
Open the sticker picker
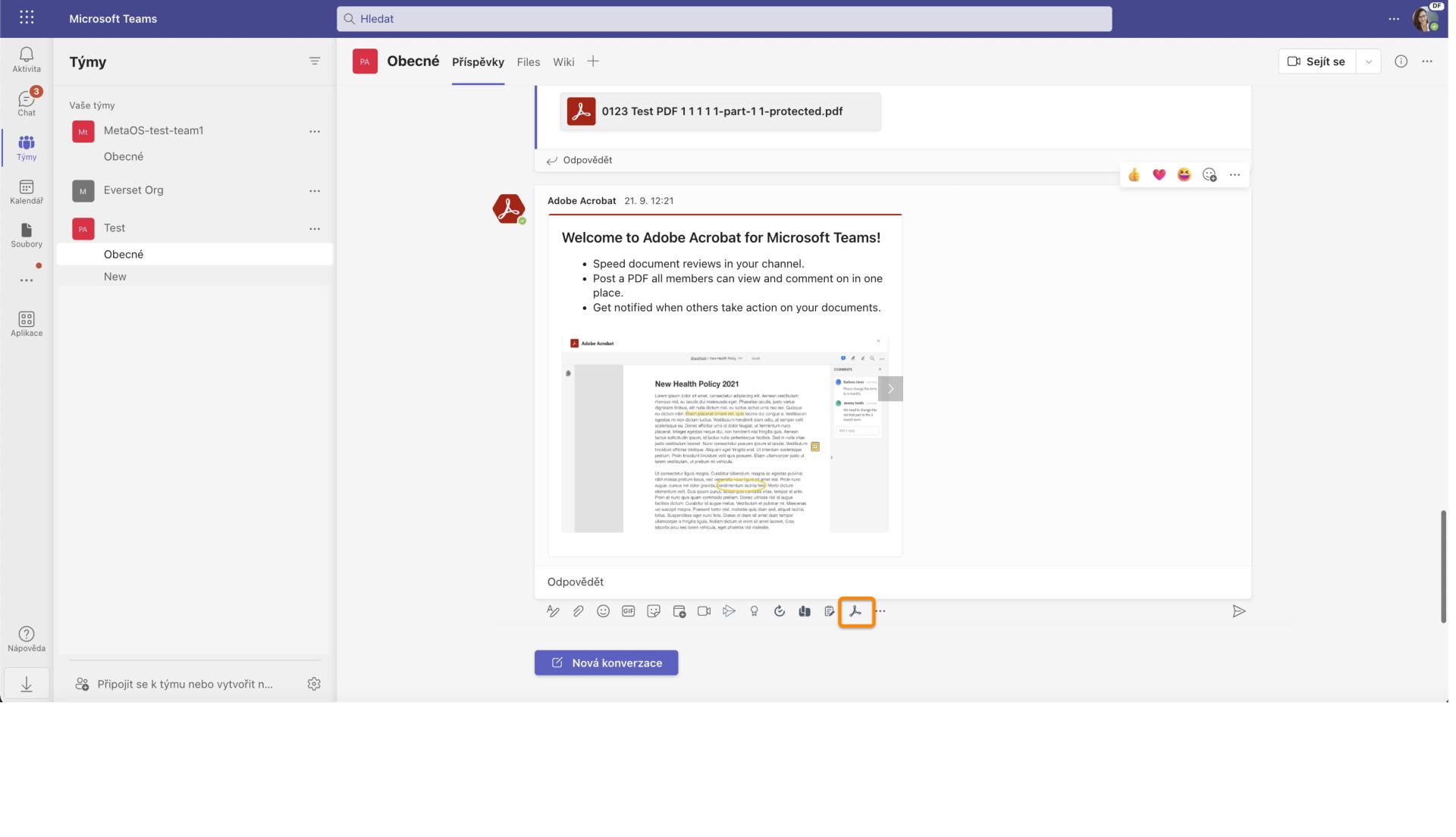click(x=654, y=611)
